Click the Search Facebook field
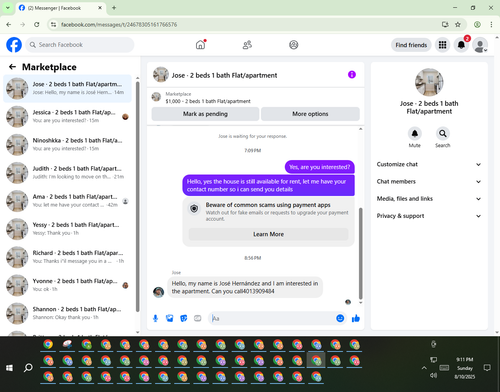The image size is (500, 392). click(x=80, y=45)
